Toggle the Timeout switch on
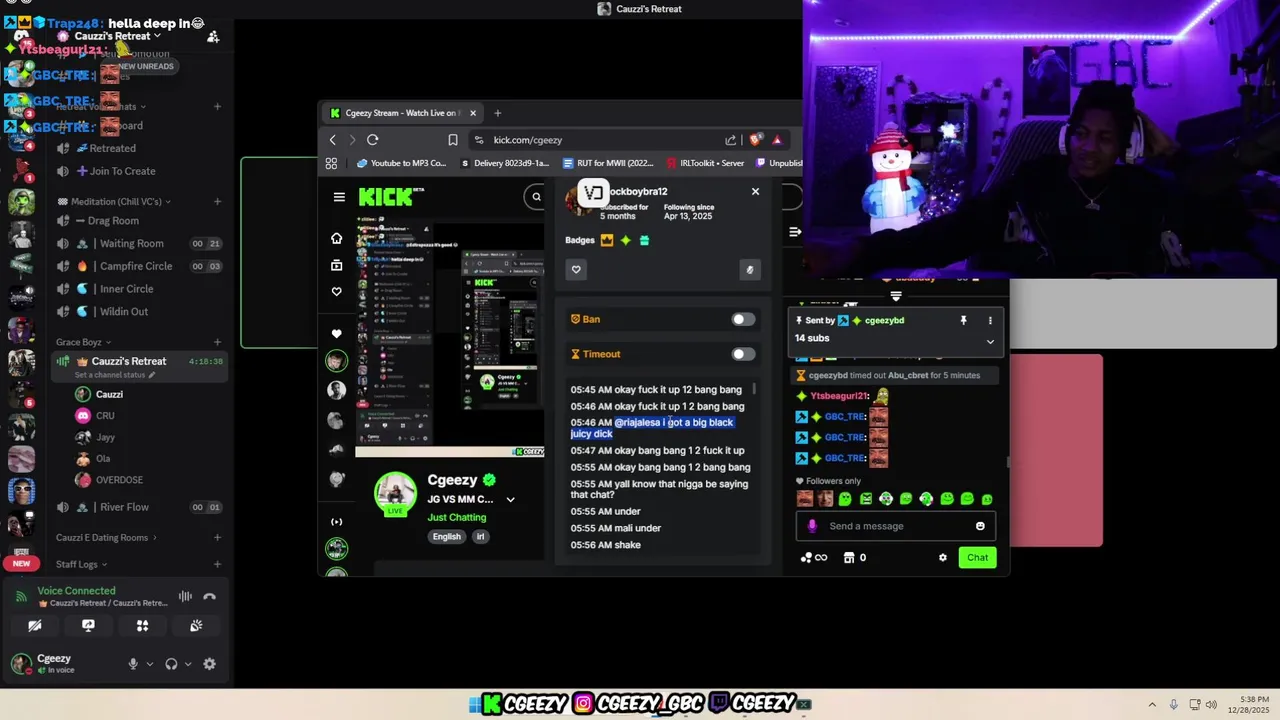1280x720 pixels. pyautogui.click(x=743, y=354)
